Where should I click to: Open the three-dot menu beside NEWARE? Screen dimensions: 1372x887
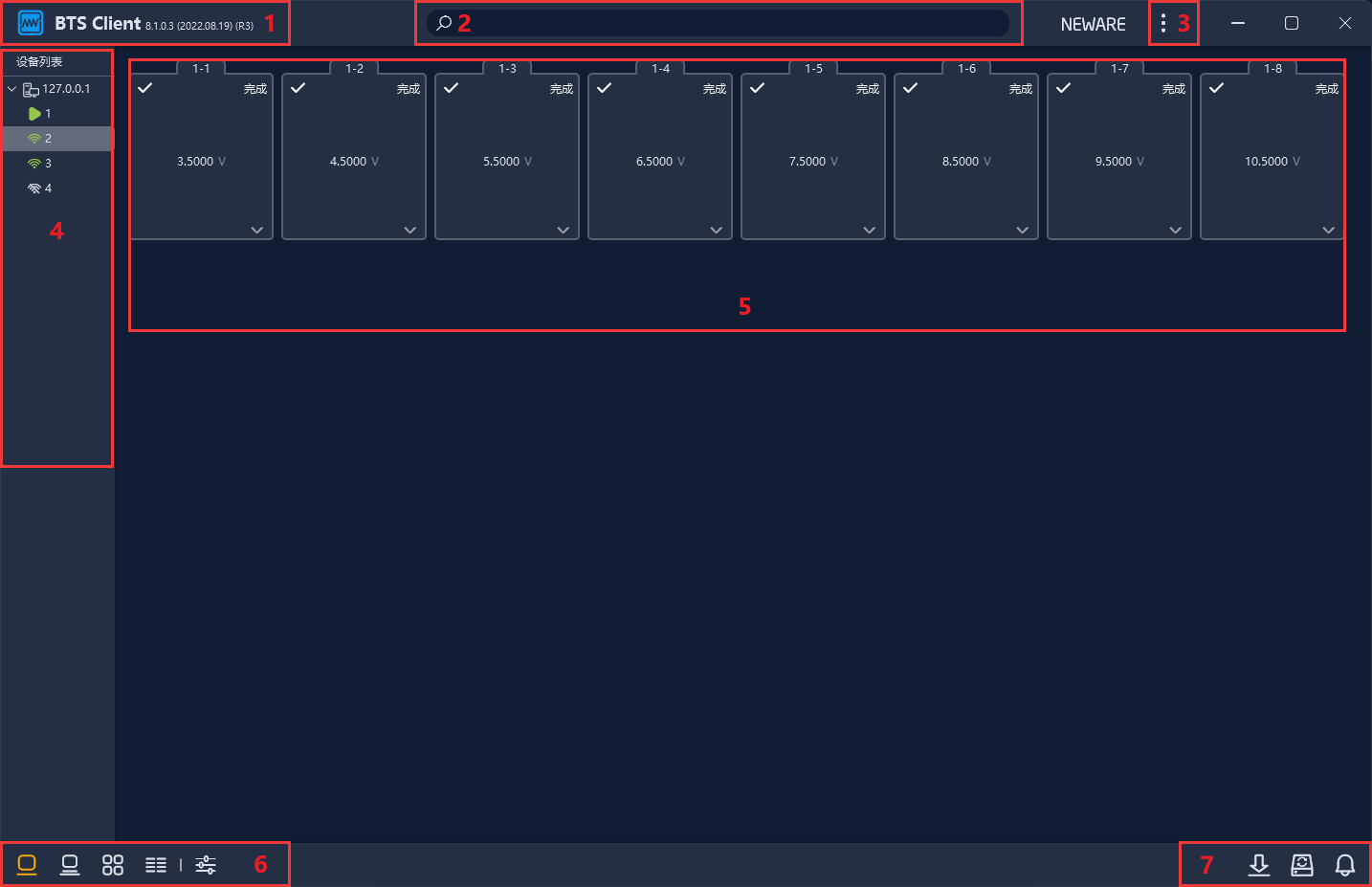[1163, 23]
